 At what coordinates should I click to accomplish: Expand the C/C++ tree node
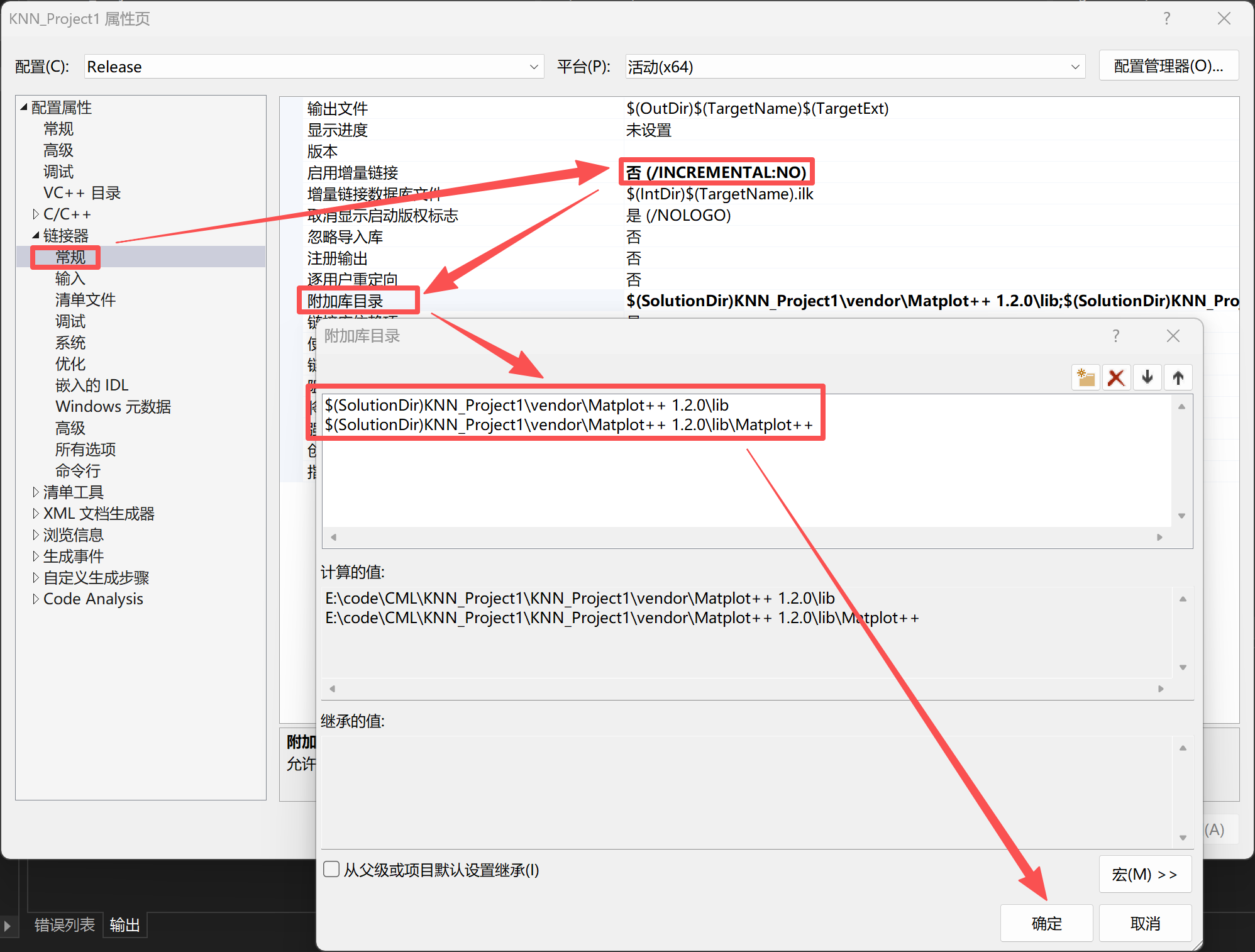point(36,214)
